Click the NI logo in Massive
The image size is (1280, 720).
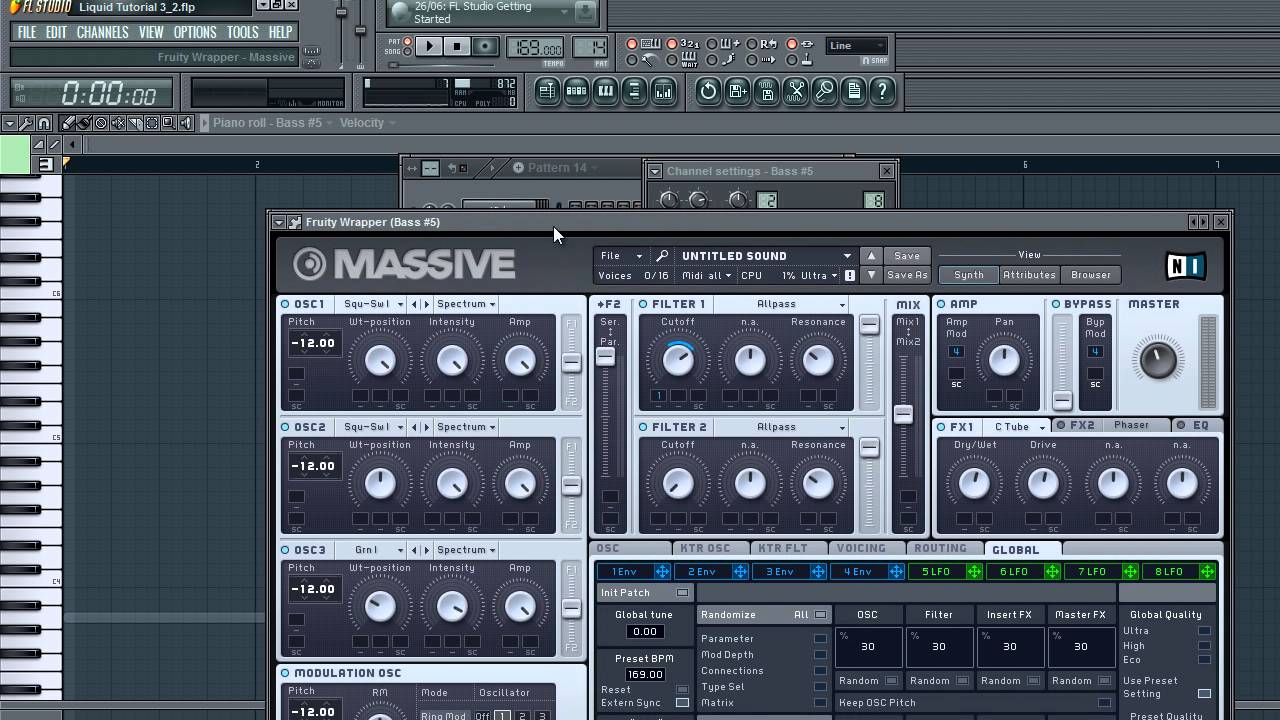[x=1185, y=265]
